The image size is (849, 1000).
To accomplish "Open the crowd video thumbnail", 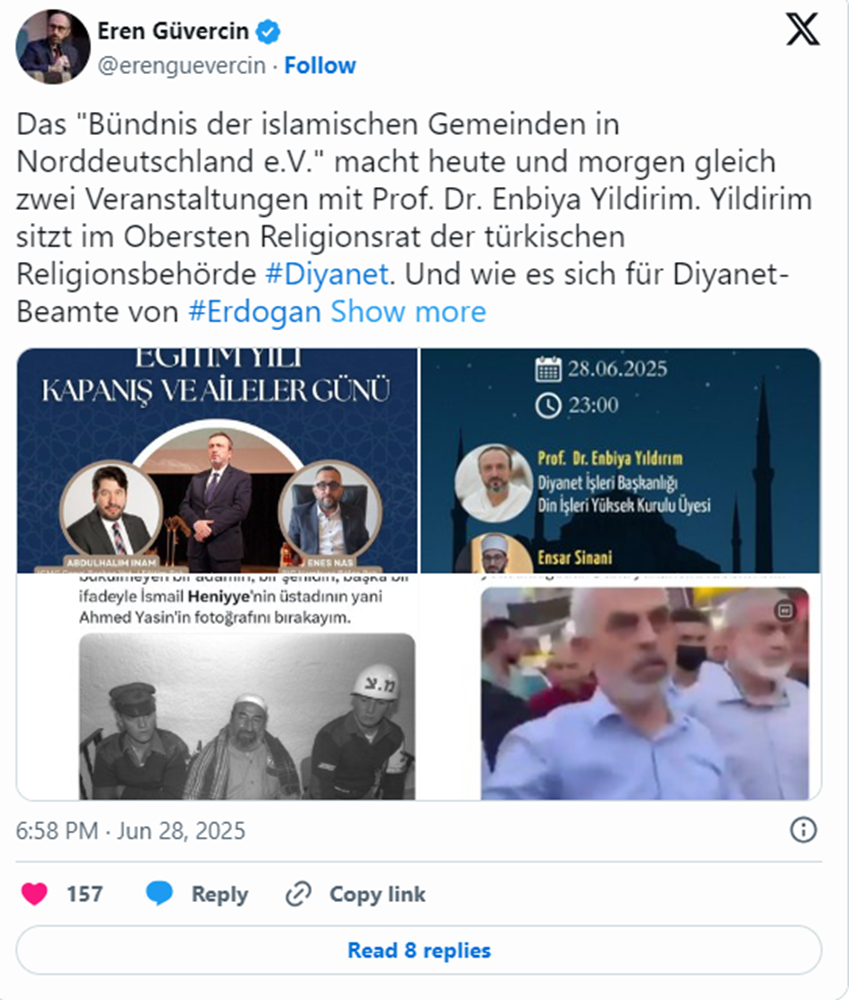I will pos(645,694).
